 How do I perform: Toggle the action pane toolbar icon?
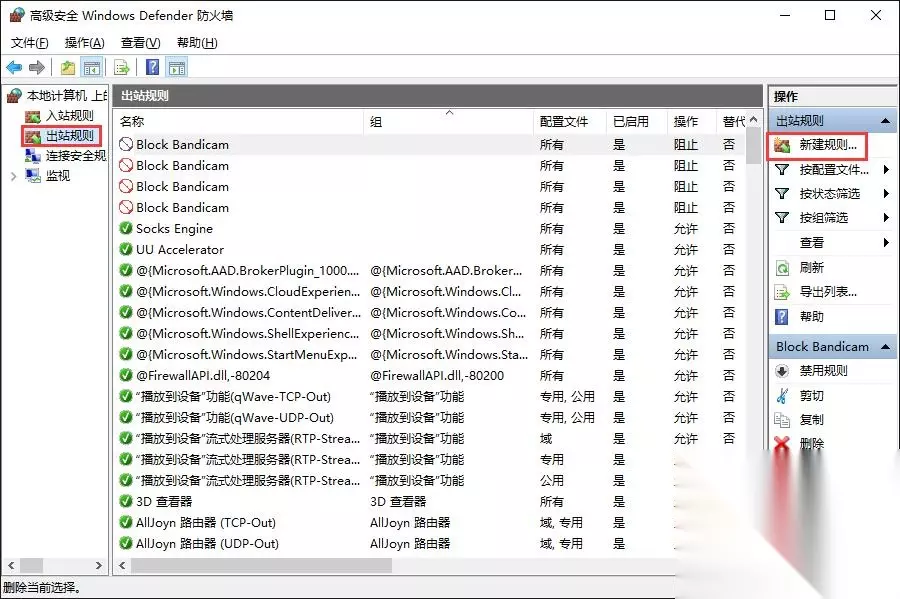click(x=177, y=68)
